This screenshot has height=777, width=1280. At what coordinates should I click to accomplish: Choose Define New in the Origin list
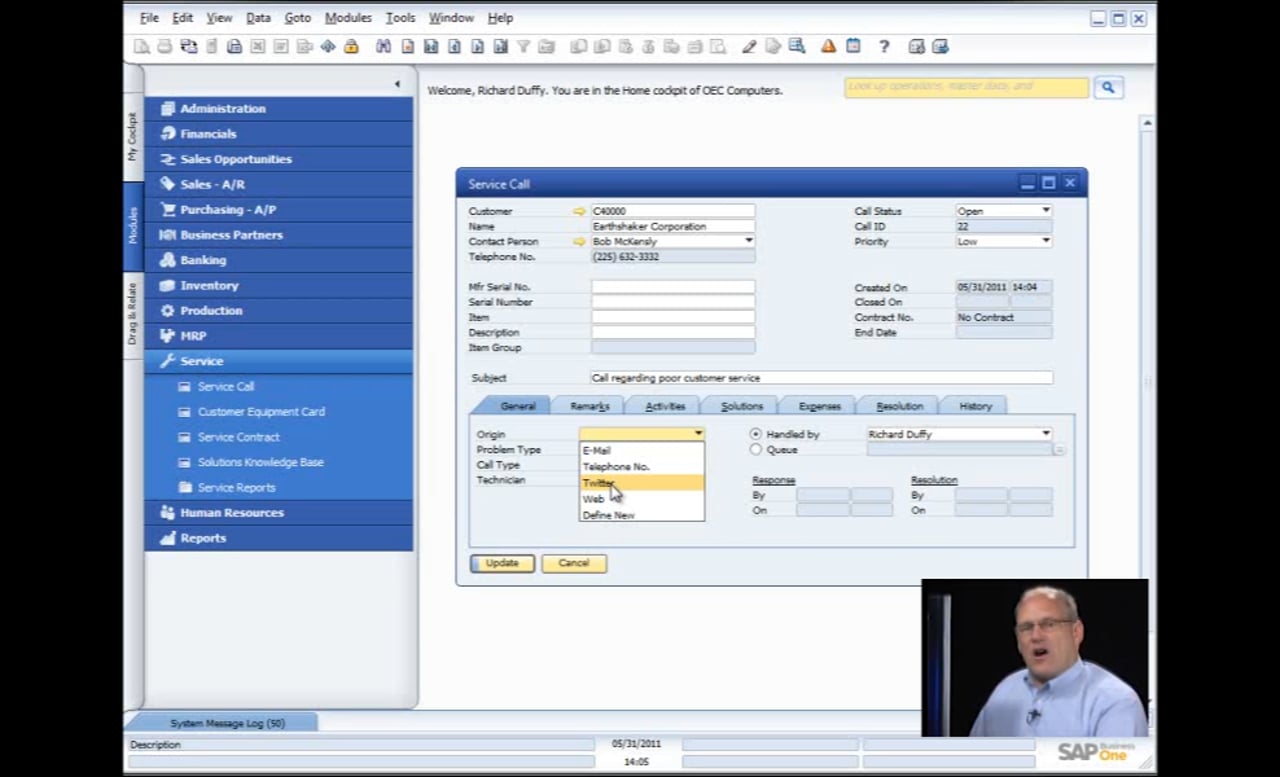coord(642,515)
